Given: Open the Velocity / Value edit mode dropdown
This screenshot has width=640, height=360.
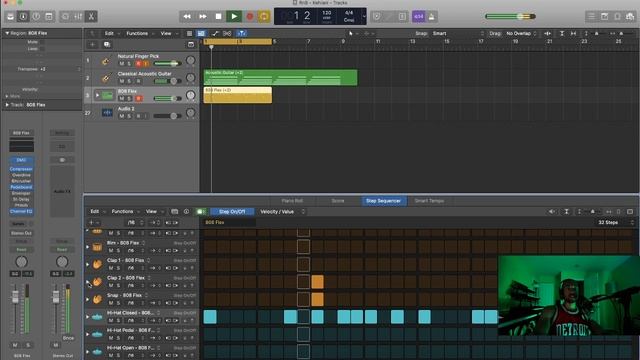Looking at the screenshot, I should pyautogui.click(x=282, y=211).
